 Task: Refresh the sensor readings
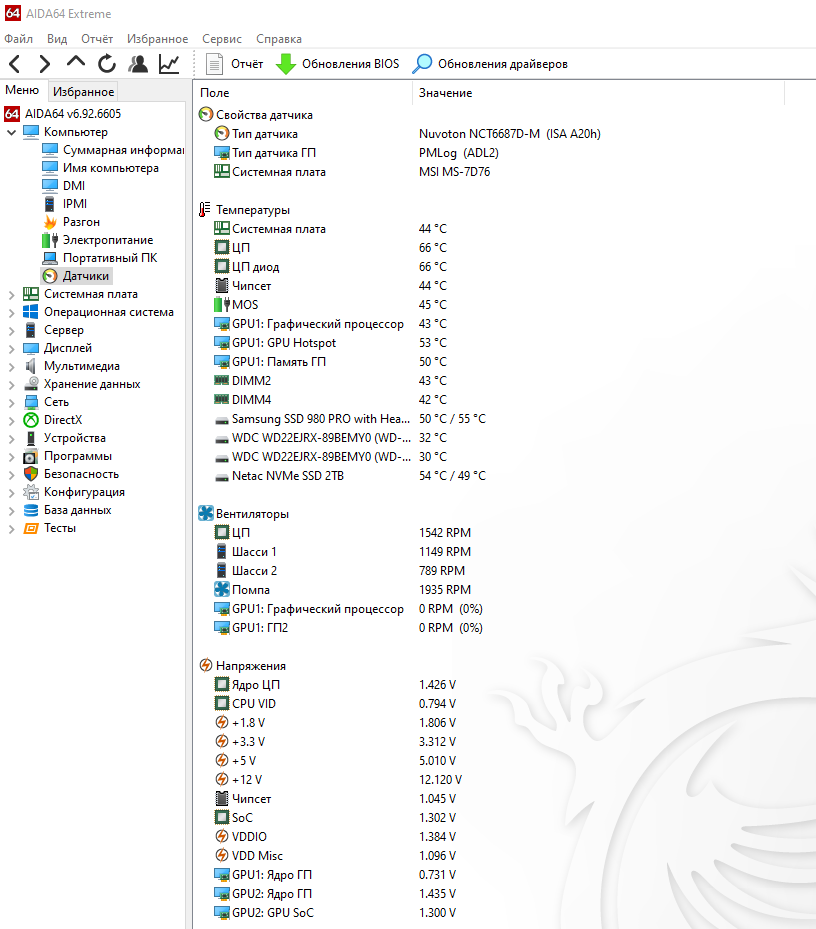click(x=107, y=63)
